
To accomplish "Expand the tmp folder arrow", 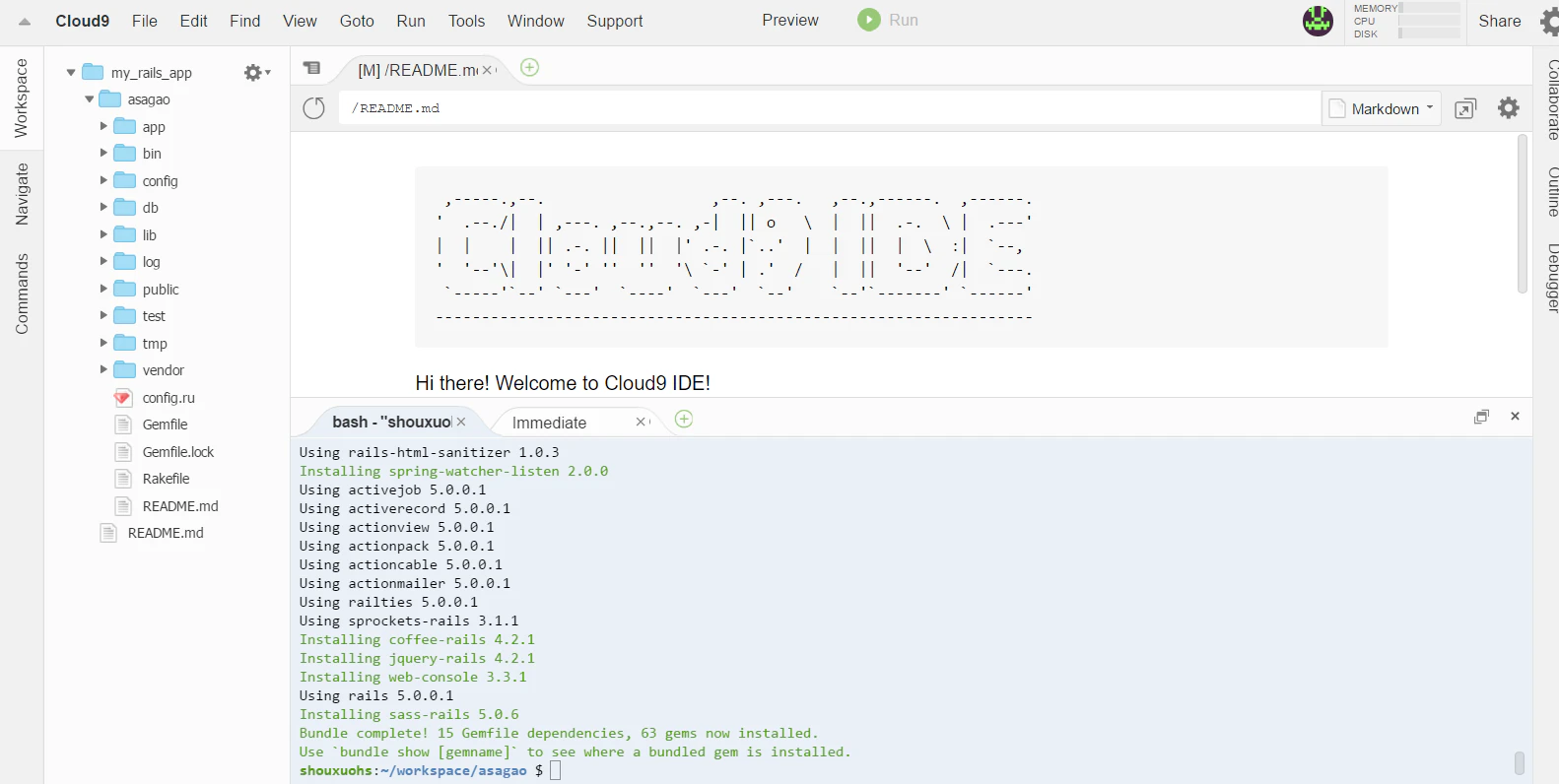I will pyautogui.click(x=103, y=343).
